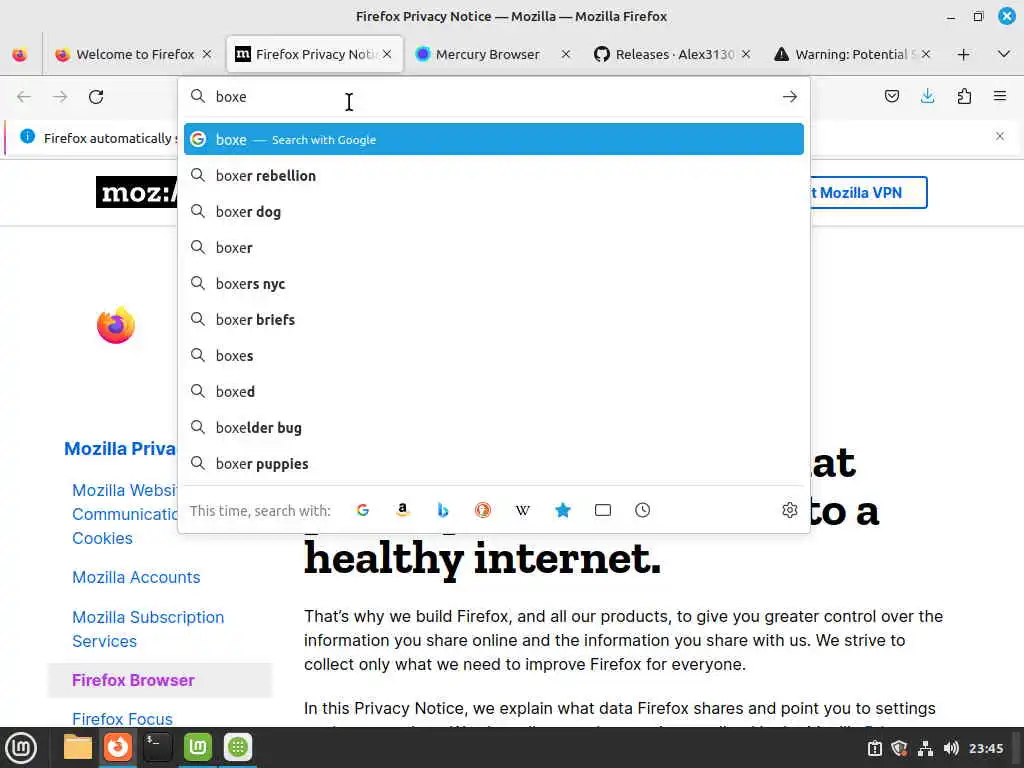The image size is (1024, 768).
Task: Open Mozilla Accounts sidebar link
Action: [x=136, y=577]
